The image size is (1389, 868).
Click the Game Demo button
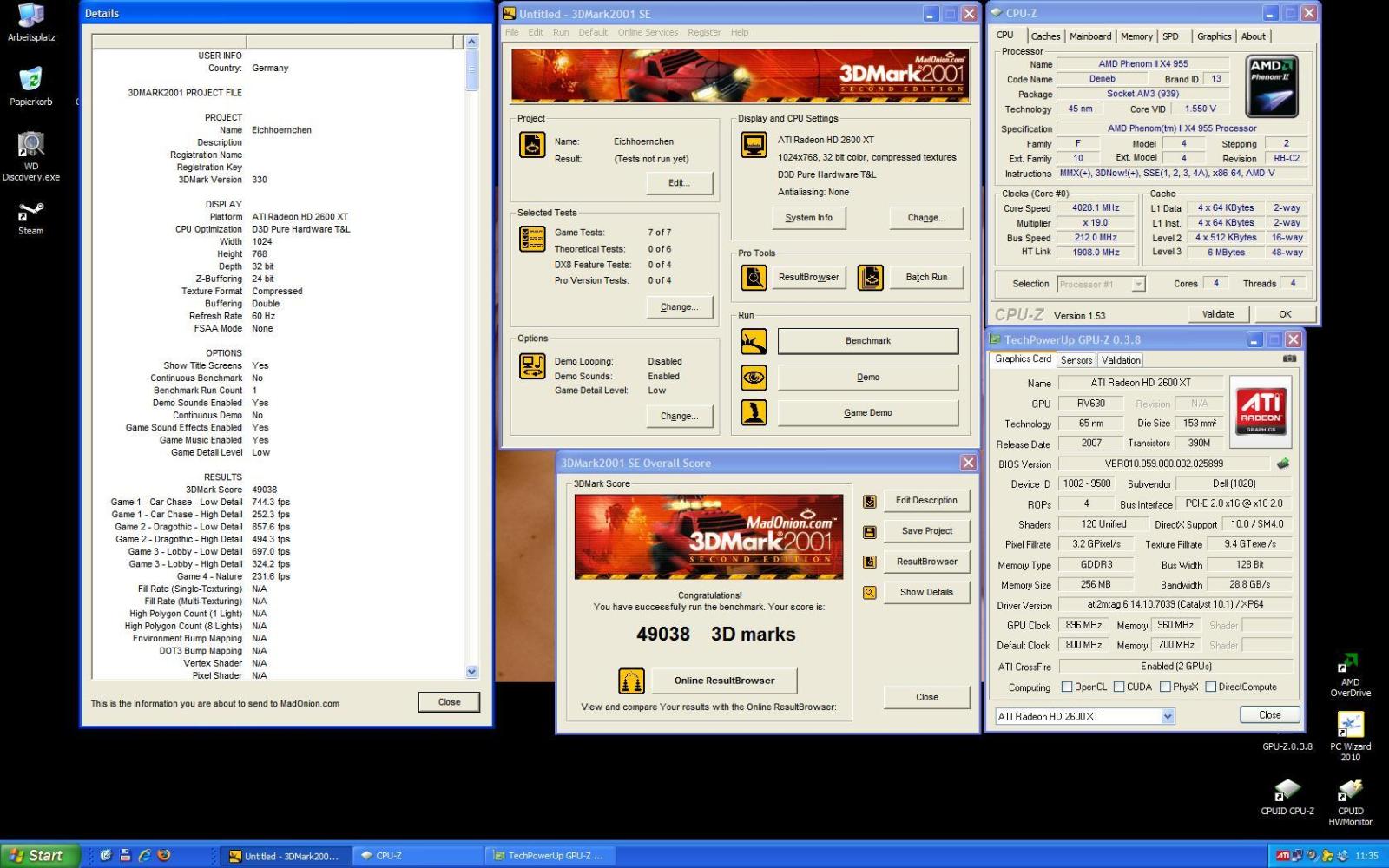(x=868, y=413)
